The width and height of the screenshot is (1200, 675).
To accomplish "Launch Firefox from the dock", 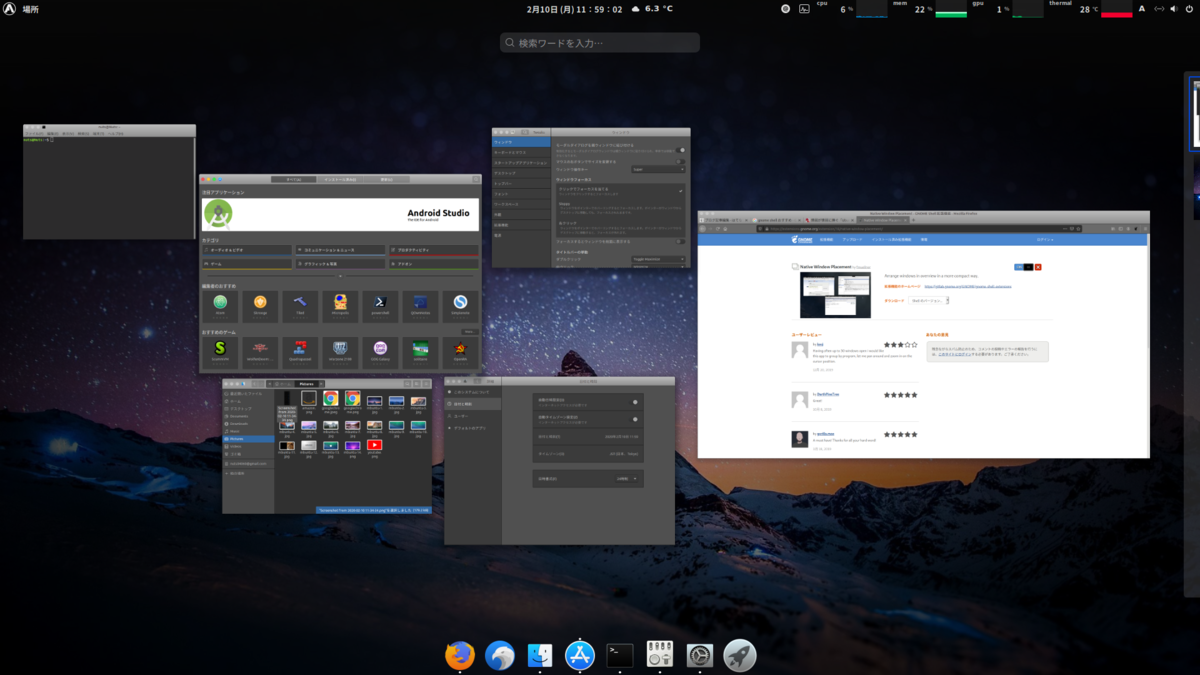I will tap(460, 655).
